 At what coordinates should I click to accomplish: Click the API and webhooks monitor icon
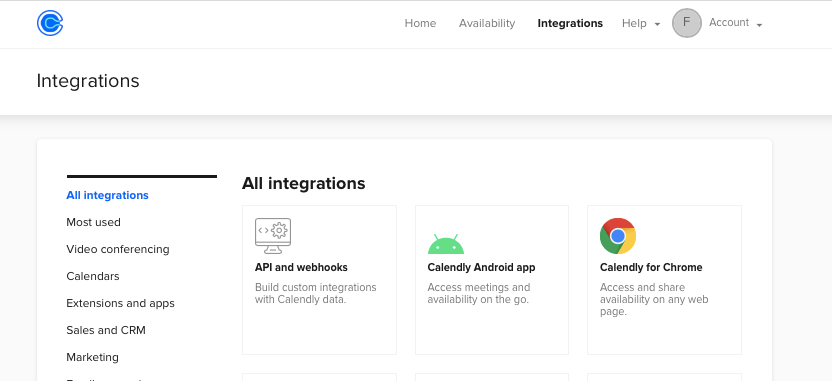pos(273,236)
